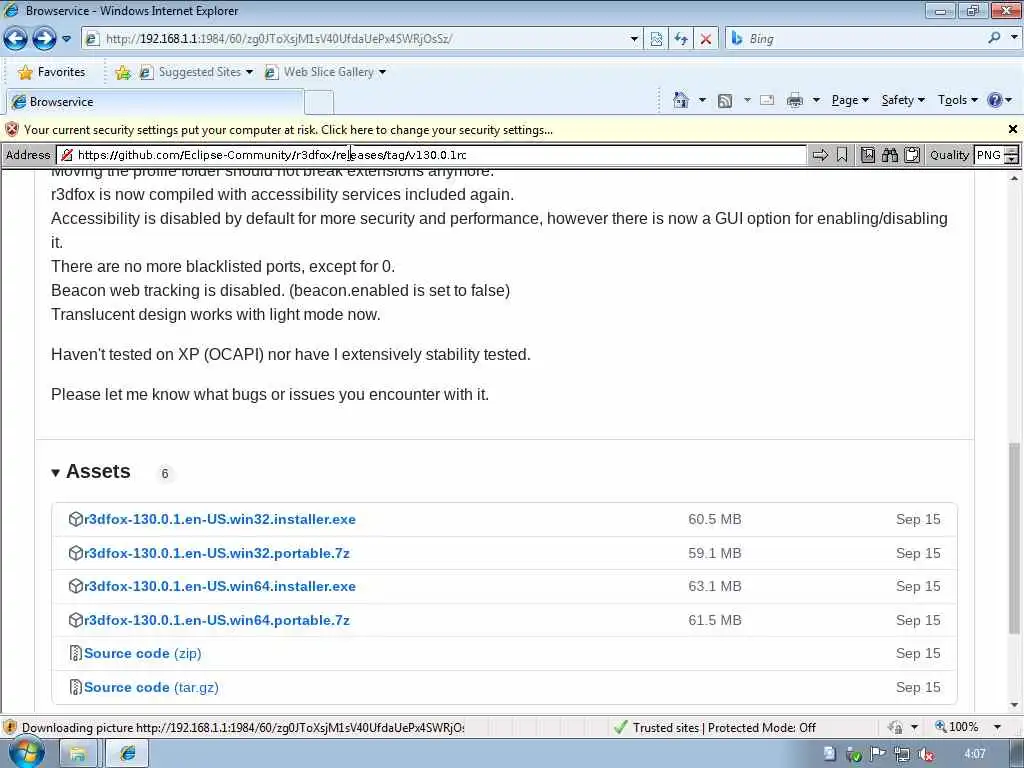The width and height of the screenshot is (1024, 768).
Task: Click the network tray icon
Action: pyautogui.click(x=902, y=754)
